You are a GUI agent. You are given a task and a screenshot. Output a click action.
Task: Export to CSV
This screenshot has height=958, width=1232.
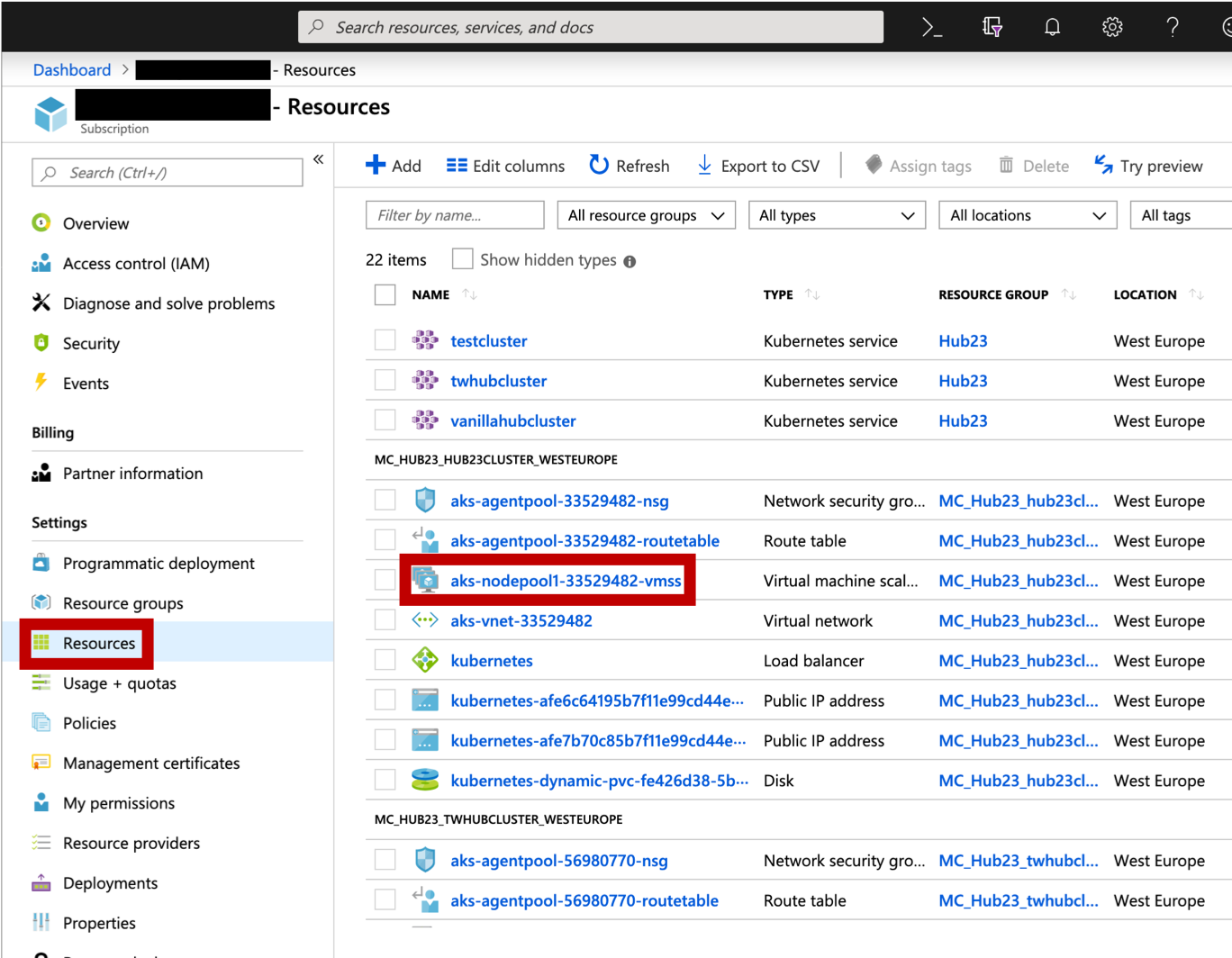758,166
